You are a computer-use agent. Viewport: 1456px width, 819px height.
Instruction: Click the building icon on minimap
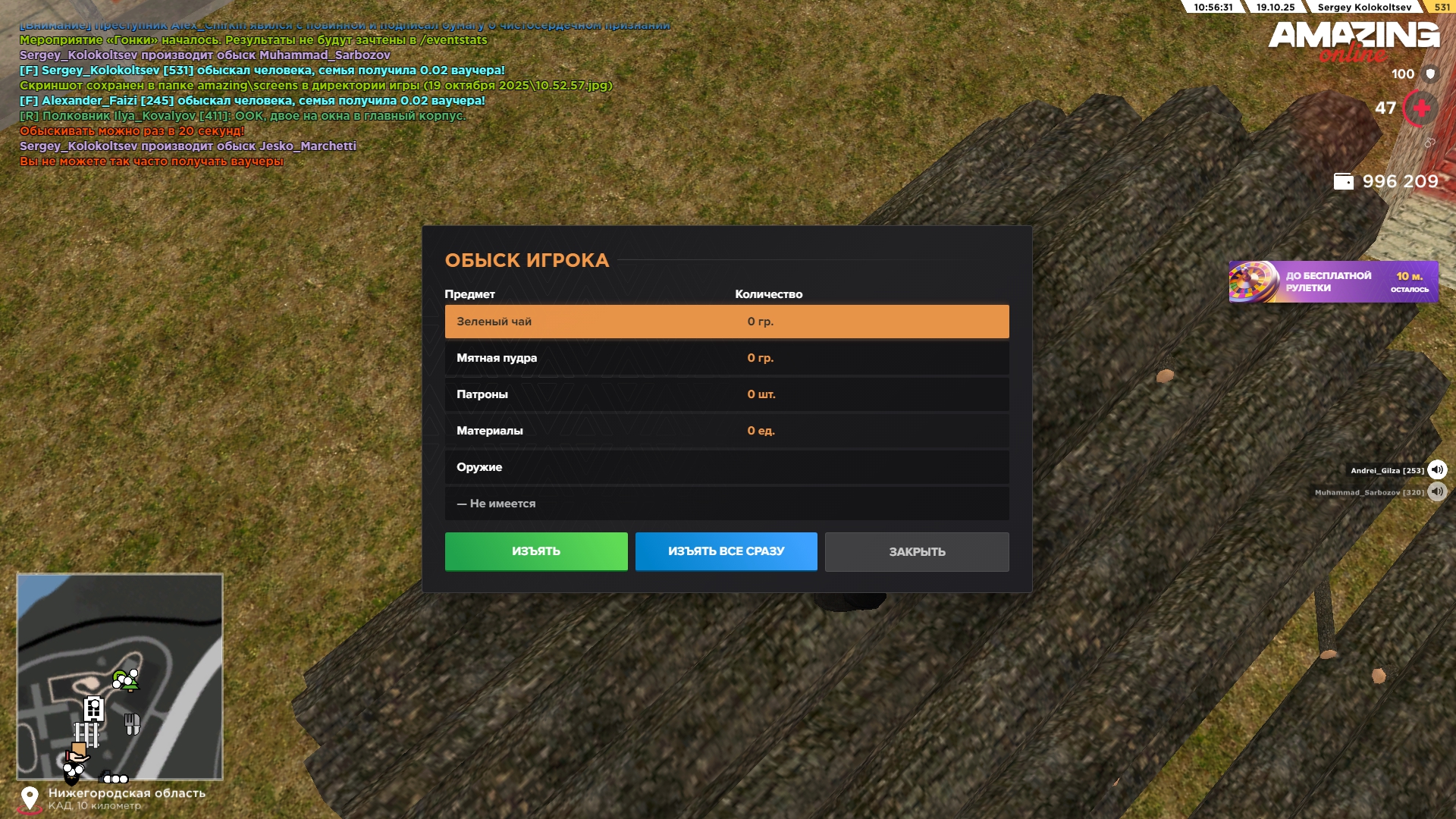coord(94,708)
